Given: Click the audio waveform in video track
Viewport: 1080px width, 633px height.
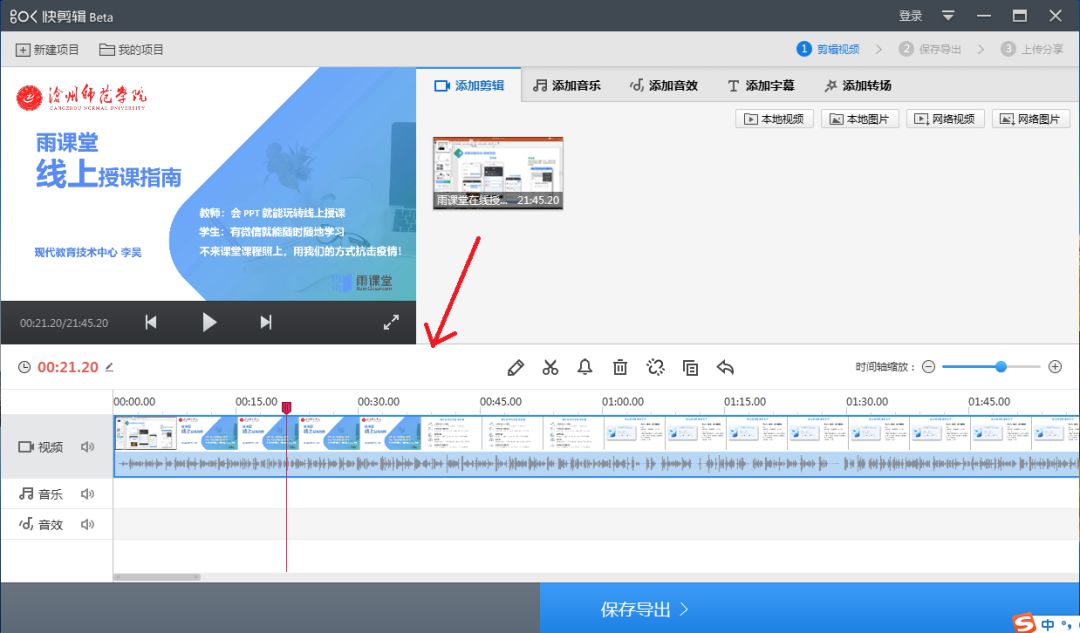Looking at the screenshot, I should click(596, 464).
